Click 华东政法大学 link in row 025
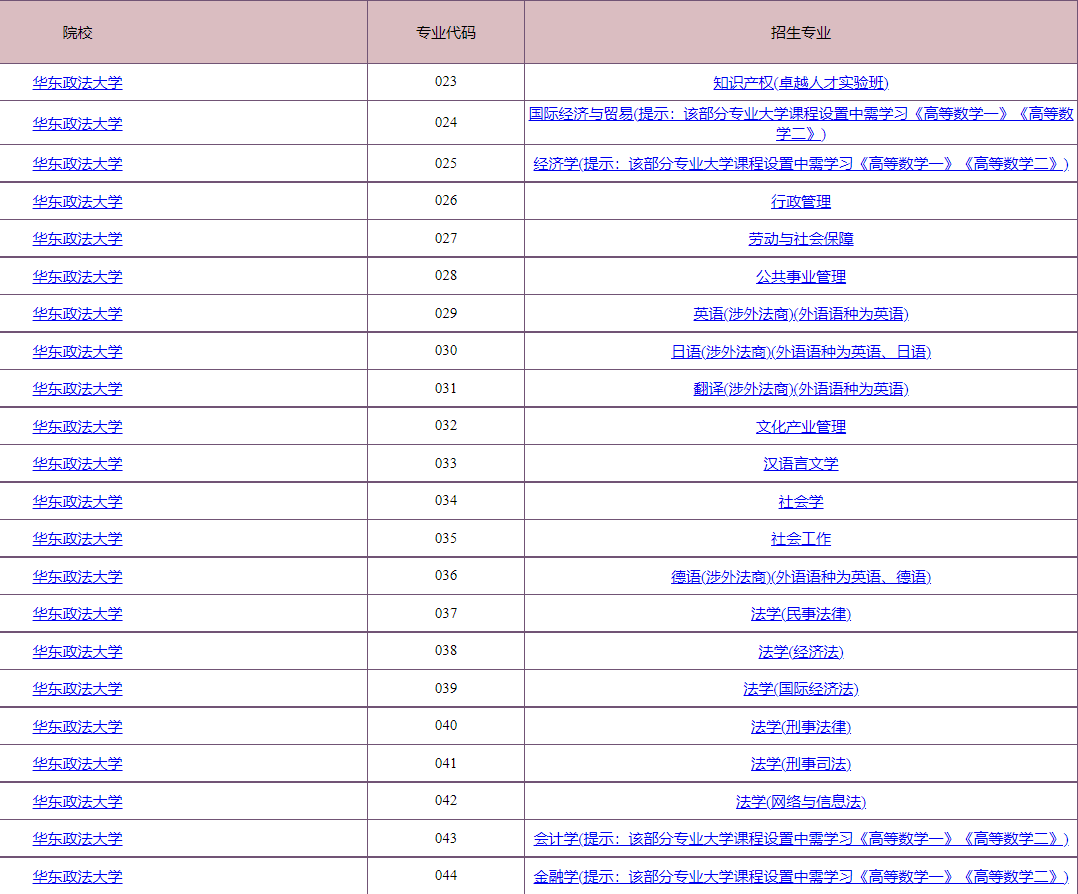The height and width of the screenshot is (894, 1078). click(77, 164)
